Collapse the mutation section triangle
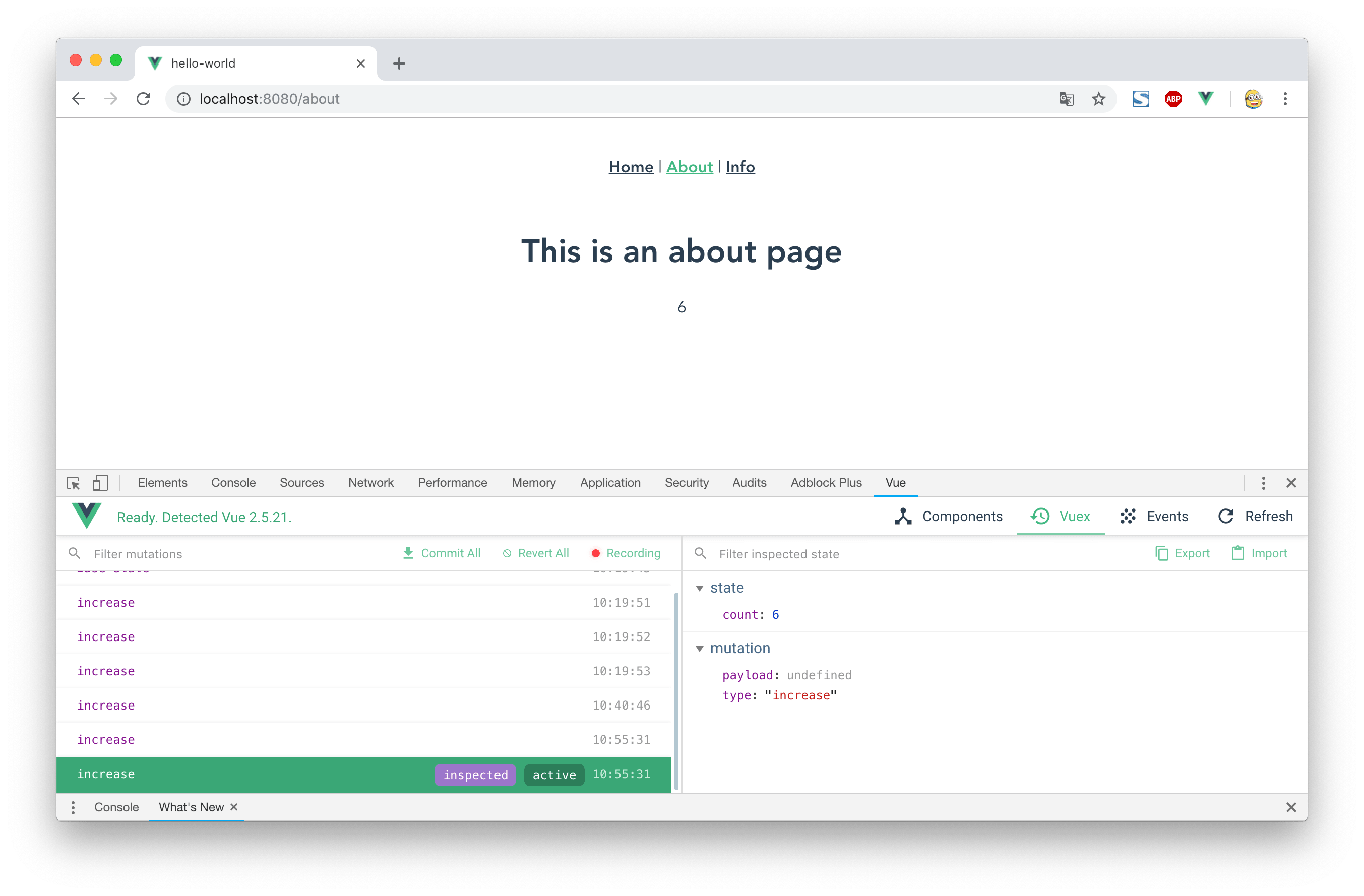Screen dimensions: 1364x896 coord(699,649)
